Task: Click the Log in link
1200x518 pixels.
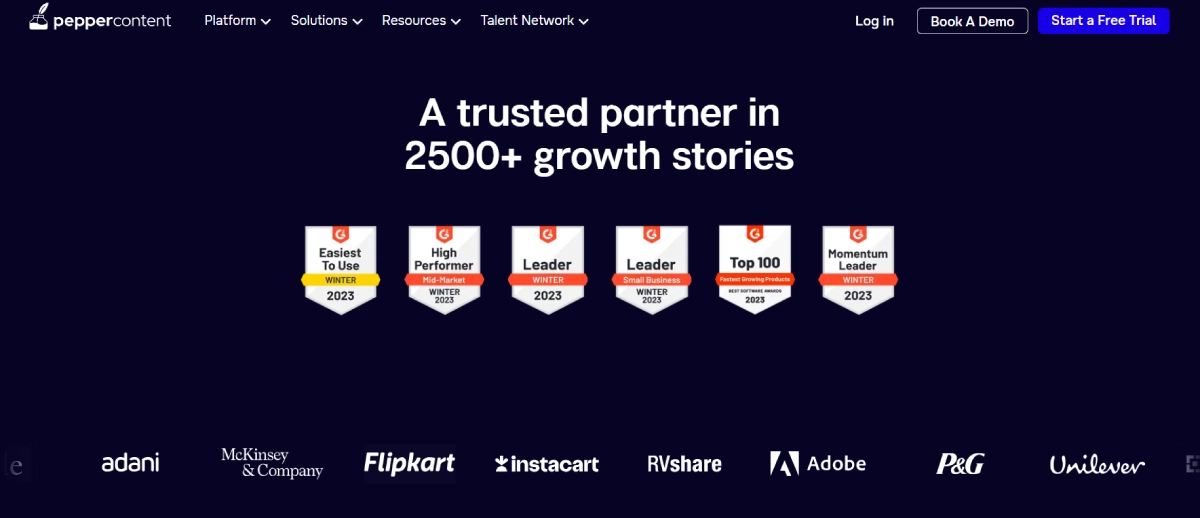Action: pos(874,21)
